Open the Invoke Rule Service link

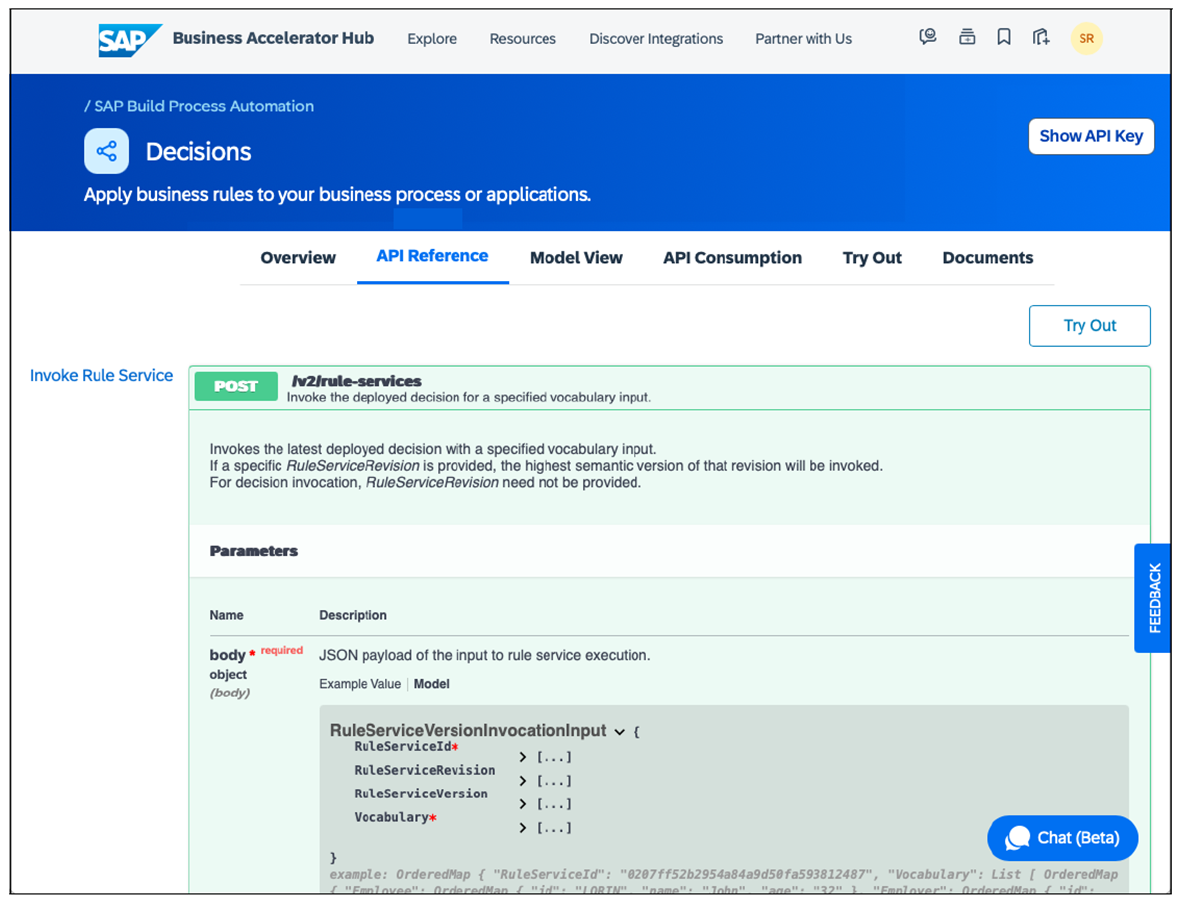tap(101, 376)
